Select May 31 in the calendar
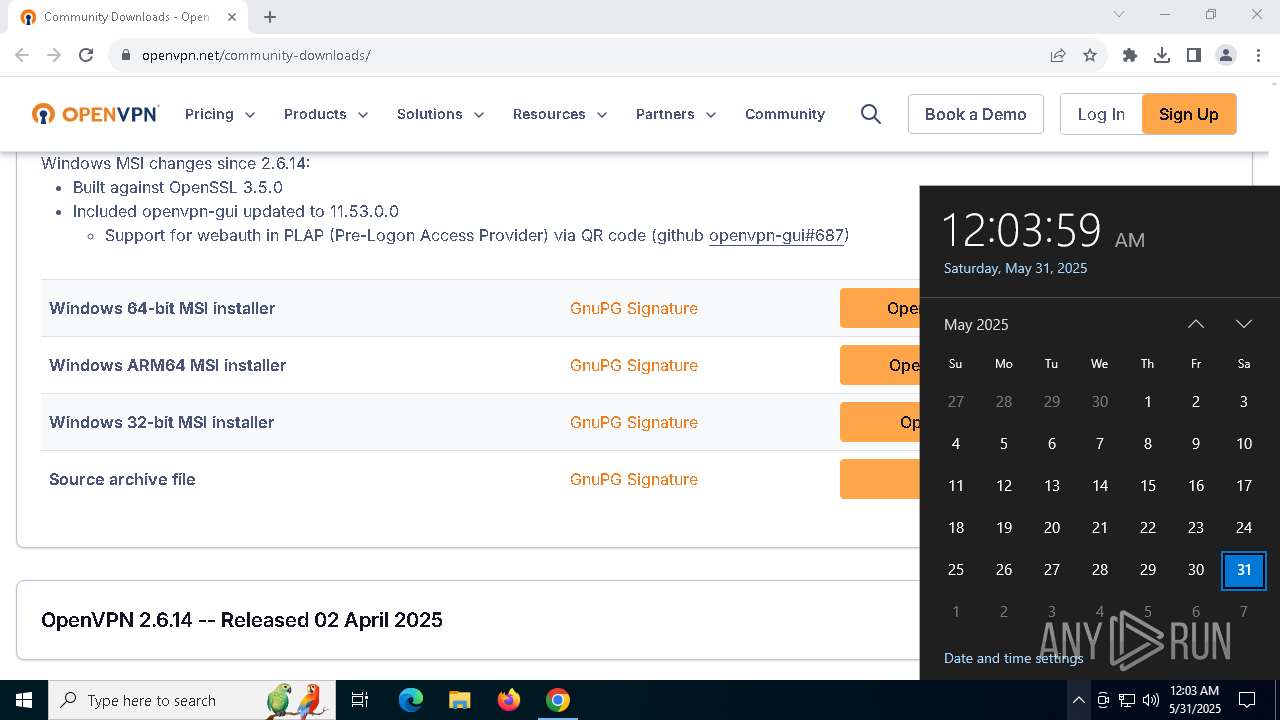Viewport: 1280px width, 720px height. click(x=1244, y=570)
